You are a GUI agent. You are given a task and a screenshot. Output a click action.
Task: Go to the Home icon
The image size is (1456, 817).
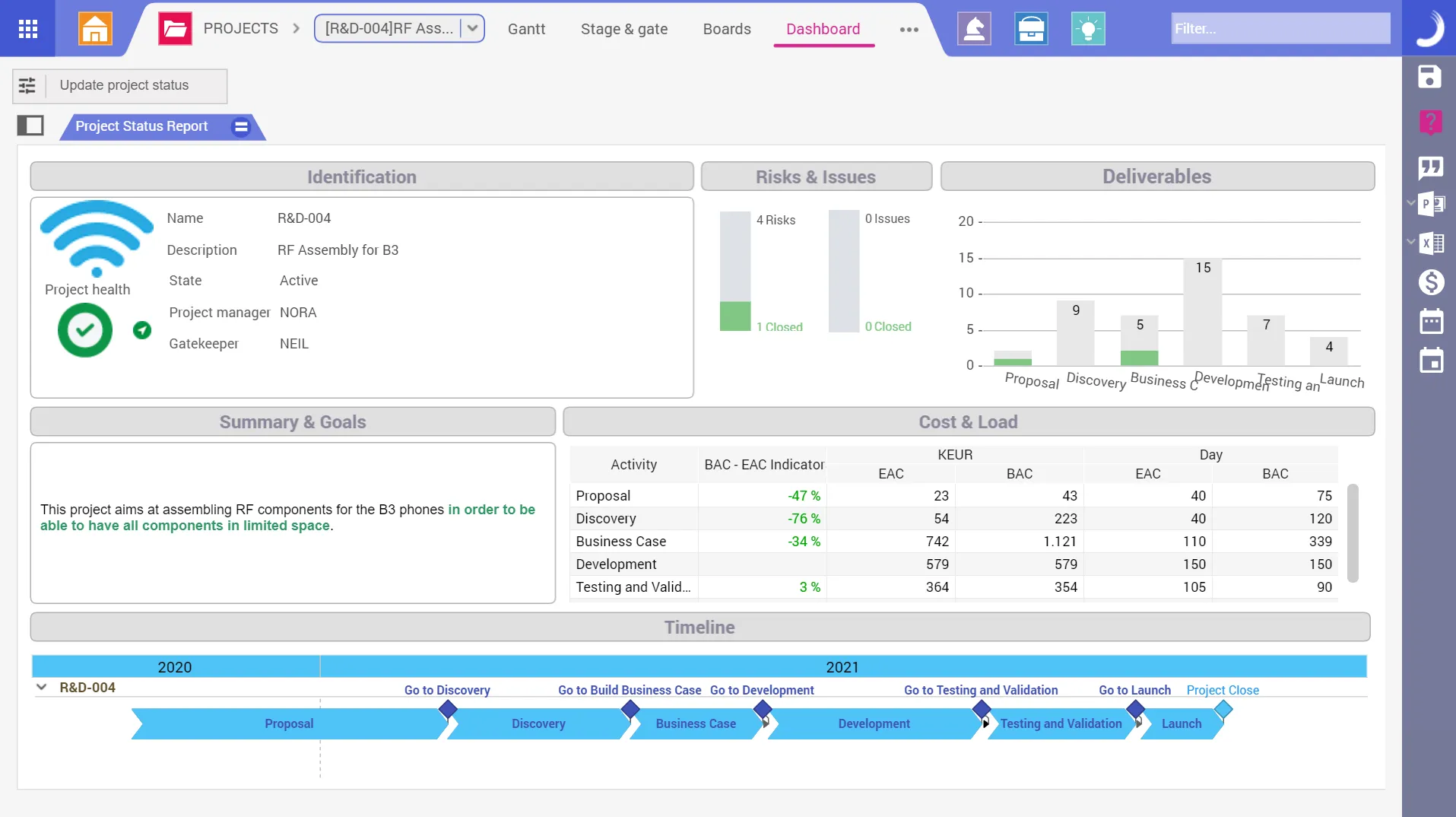coord(95,29)
